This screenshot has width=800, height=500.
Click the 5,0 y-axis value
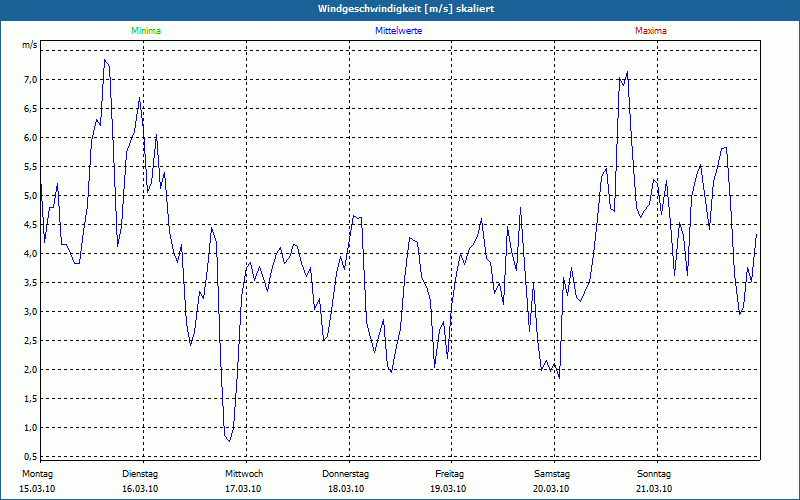coord(30,196)
